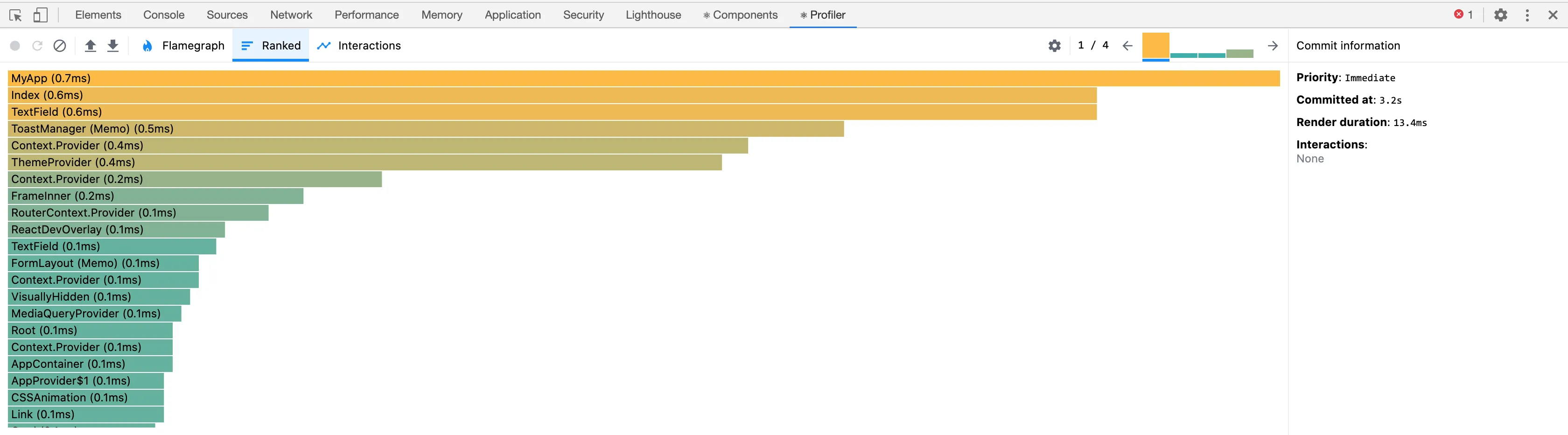Viewport: 1568px width, 435px height.
Task: Load profile using upload arrow icon
Action: (x=91, y=46)
